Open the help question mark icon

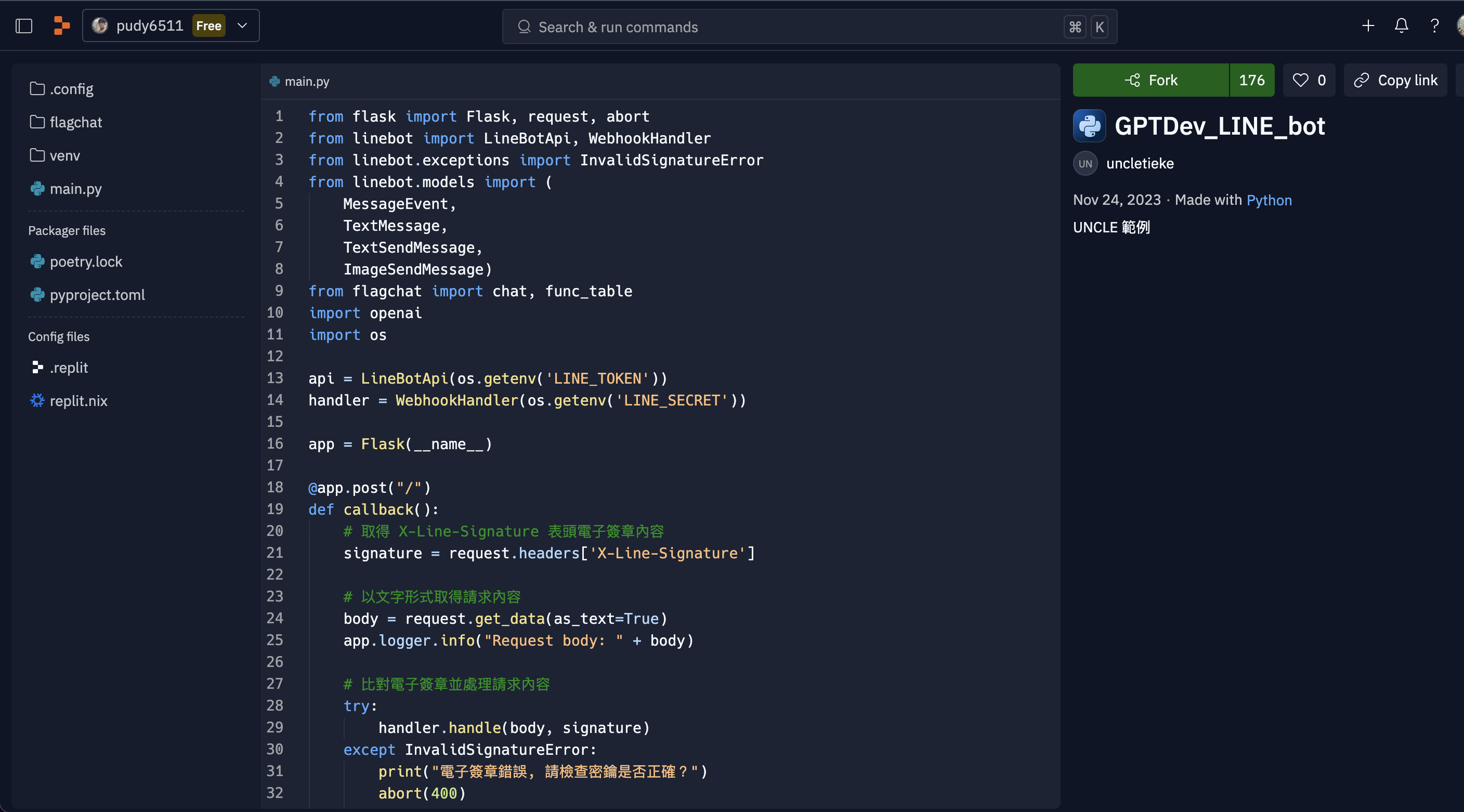click(1434, 25)
